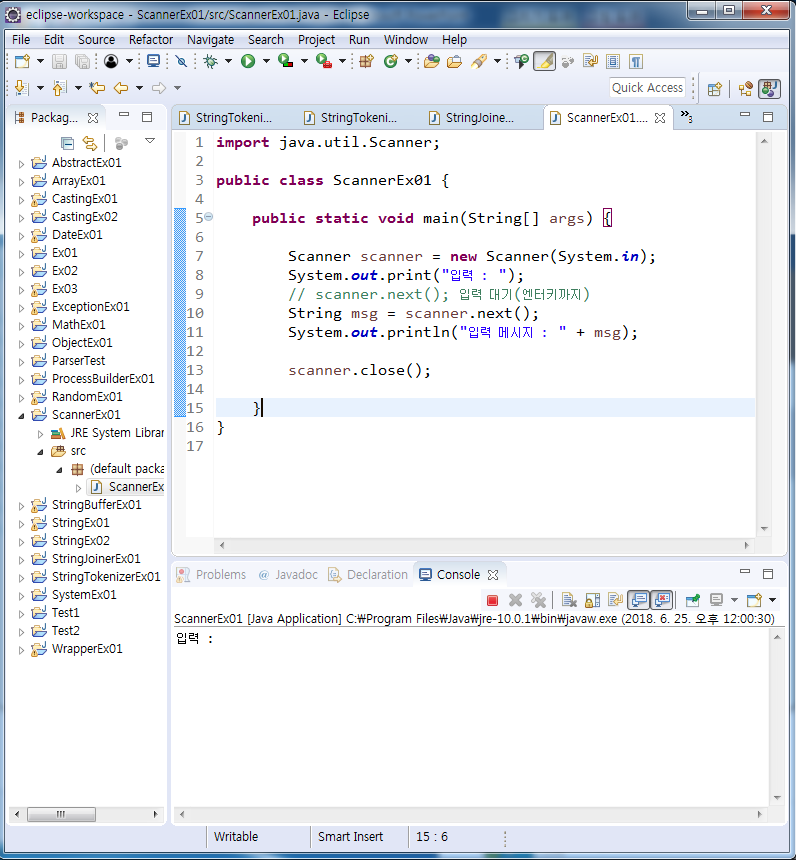Open the Debug button dropdown arrow

(x=228, y=61)
